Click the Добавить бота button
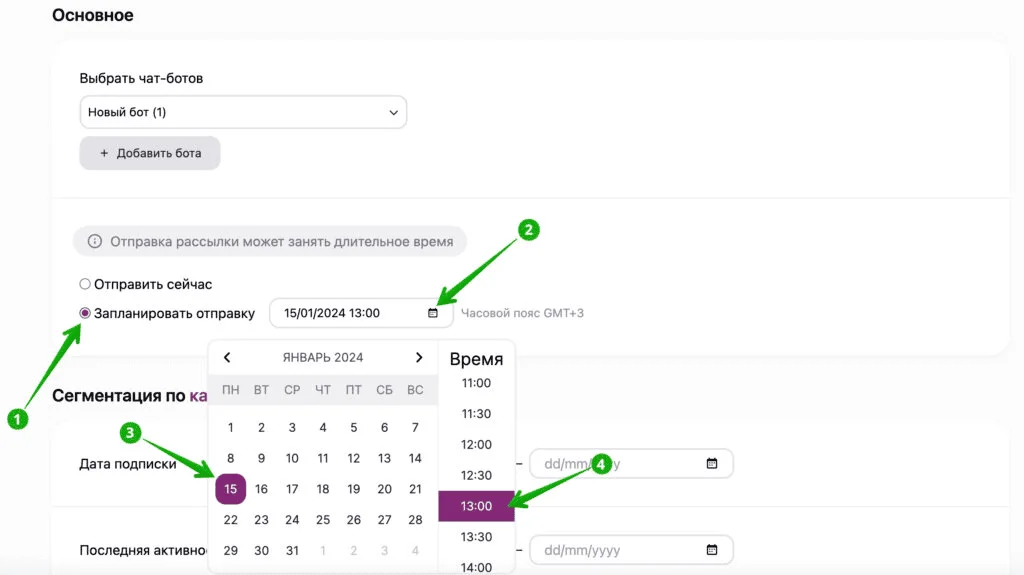This screenshot has width=1024, height=575. [x=150, y=153]
